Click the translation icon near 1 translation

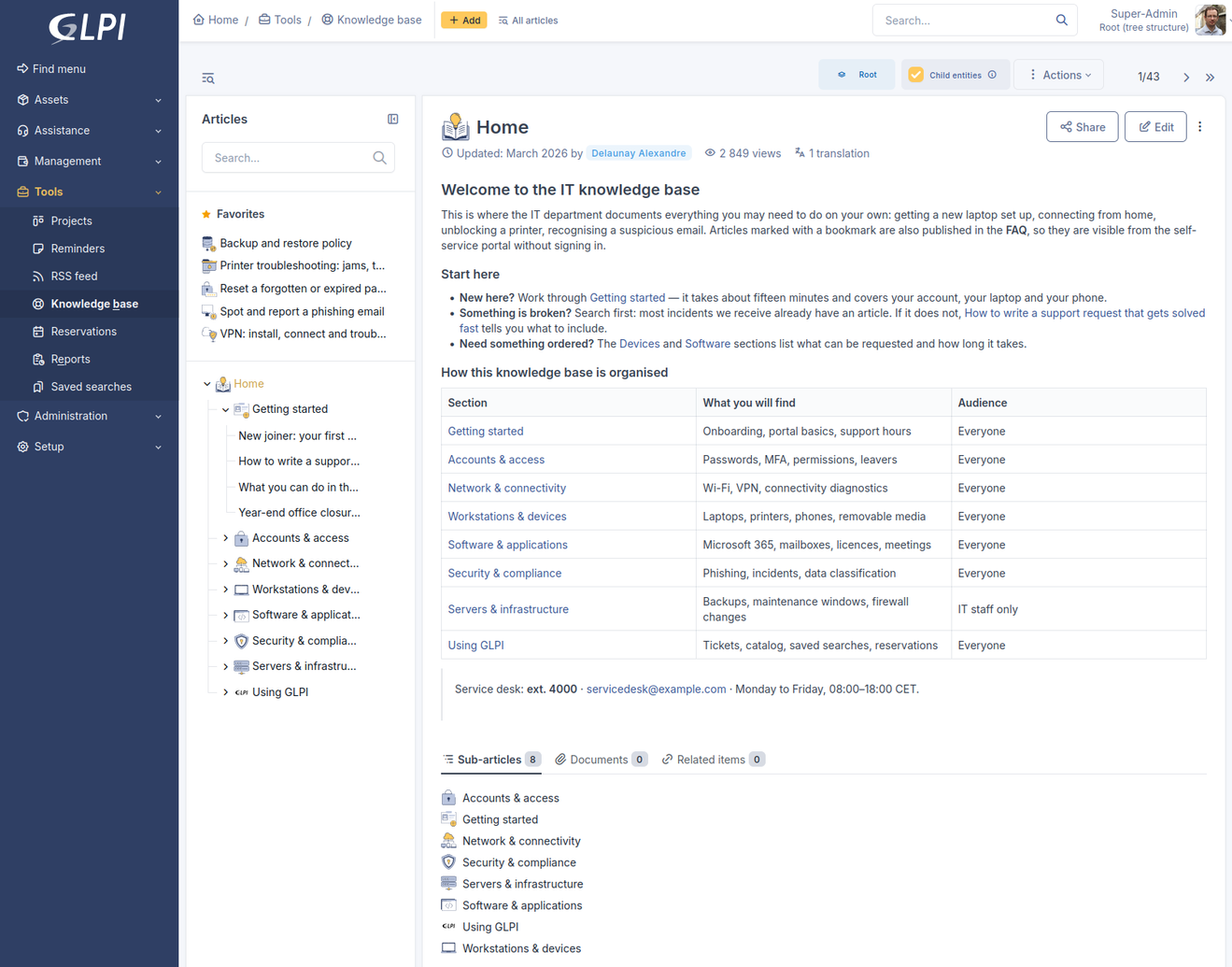(800, 152)
